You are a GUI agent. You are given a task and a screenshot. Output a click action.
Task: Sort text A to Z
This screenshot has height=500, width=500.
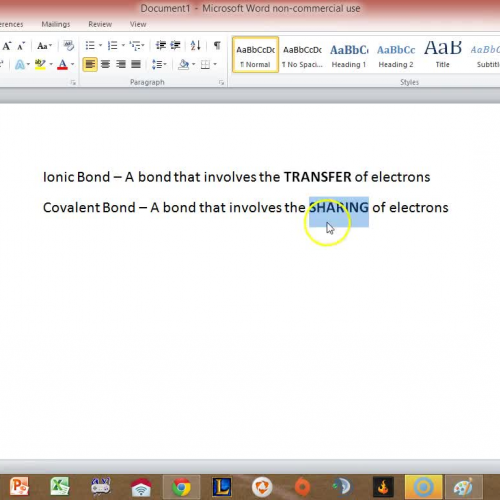(195, 45)
